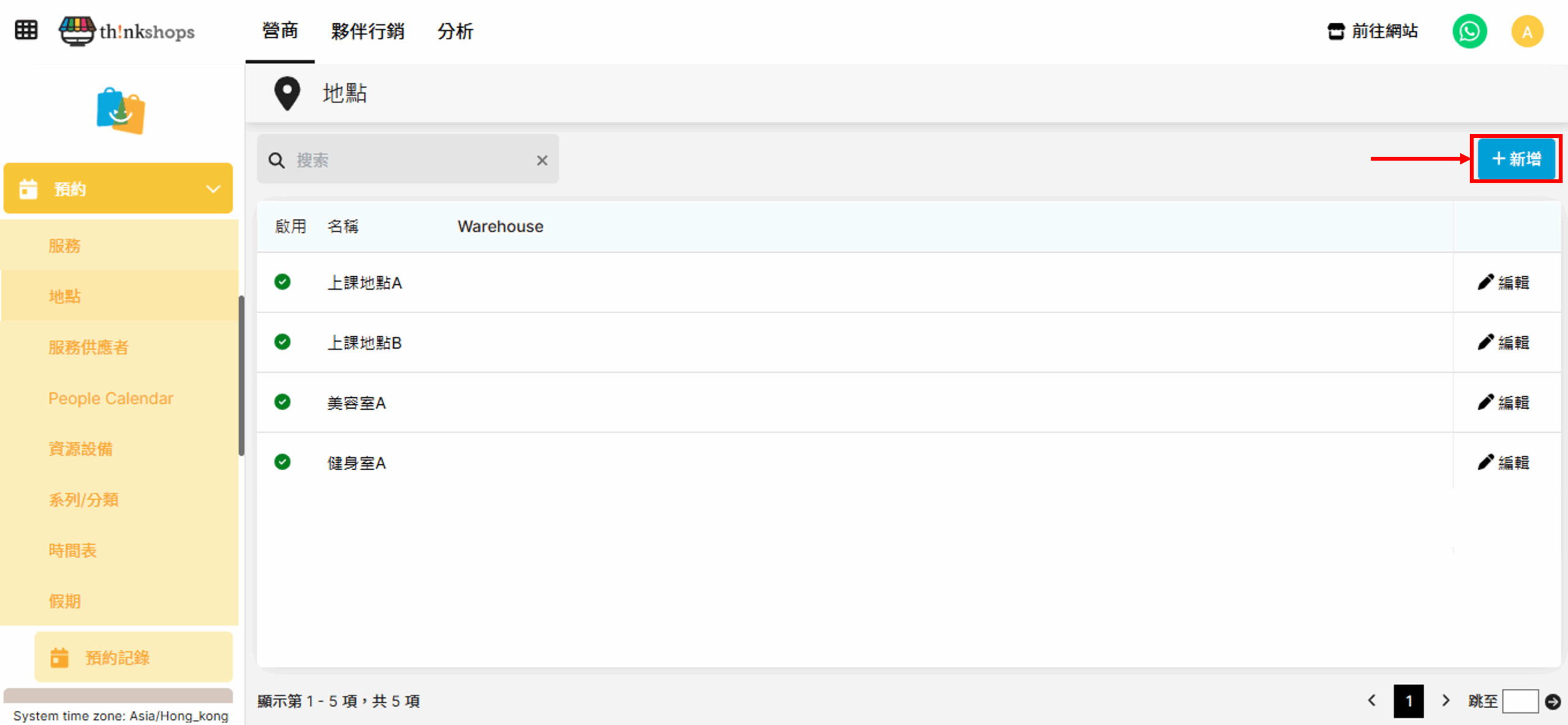Screen dimensions: 1568x725
Task: Toggle enabled checkmark for 健身室A
Action: 282,462
